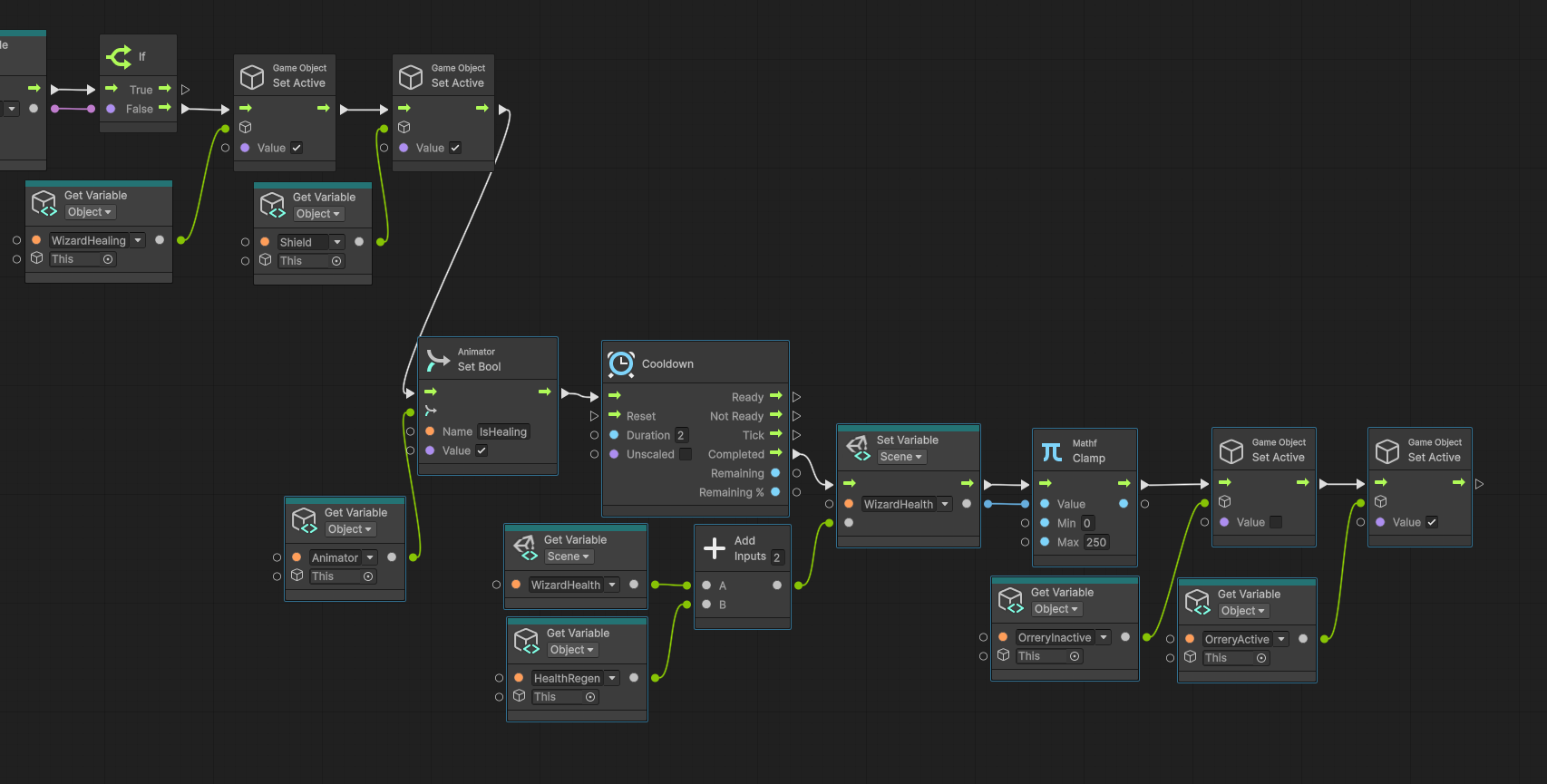Click the Scene Get Variable WizardHealth node icon
This screenshot has height=784, width=1547.
525,547
